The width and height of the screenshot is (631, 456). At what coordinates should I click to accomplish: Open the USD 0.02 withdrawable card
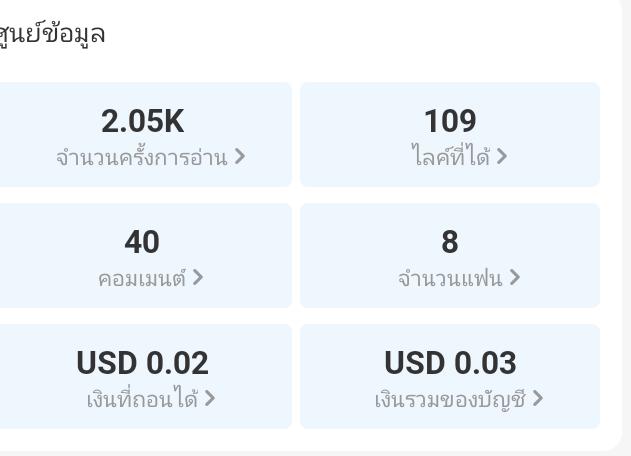coord(145,376)
